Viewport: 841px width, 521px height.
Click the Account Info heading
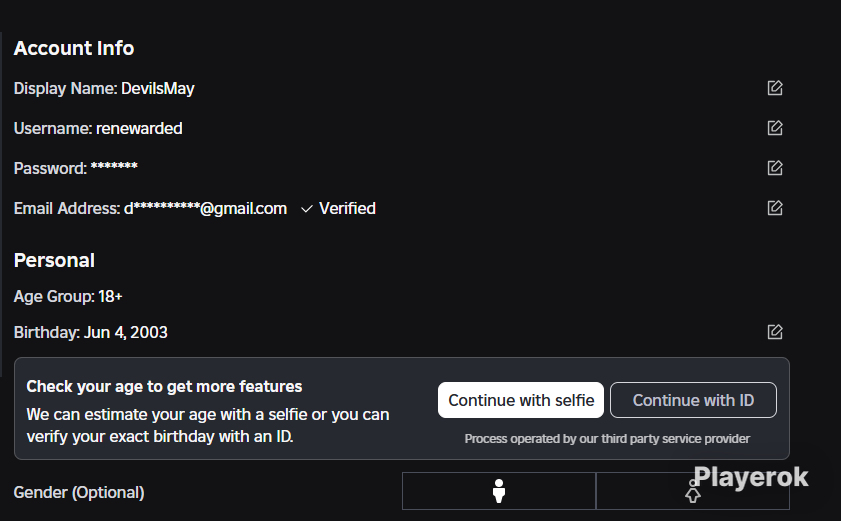tap(74, 48)
